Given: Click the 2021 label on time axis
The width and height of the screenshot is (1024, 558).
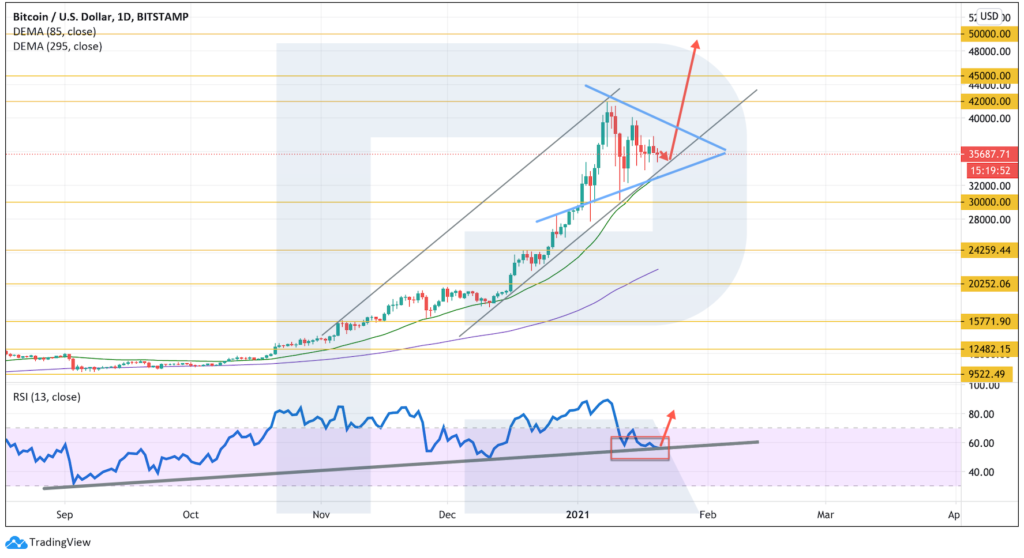Looking at the screenshot, I should 577,515.
